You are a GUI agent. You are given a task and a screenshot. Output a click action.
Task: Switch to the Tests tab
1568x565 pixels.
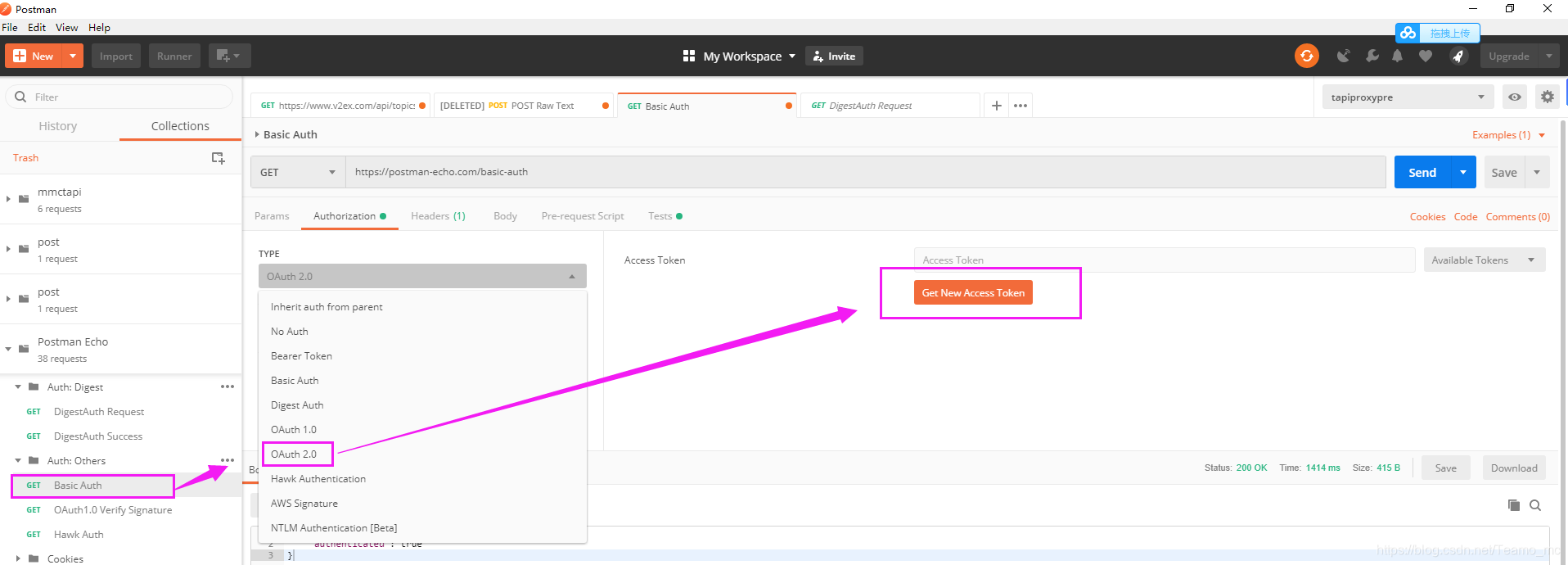665,216
